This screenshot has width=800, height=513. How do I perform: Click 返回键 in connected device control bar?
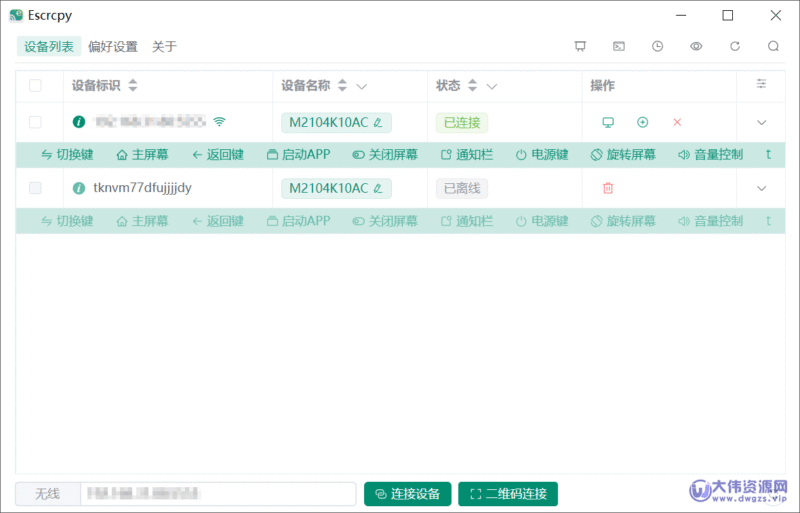pos(218,155)
